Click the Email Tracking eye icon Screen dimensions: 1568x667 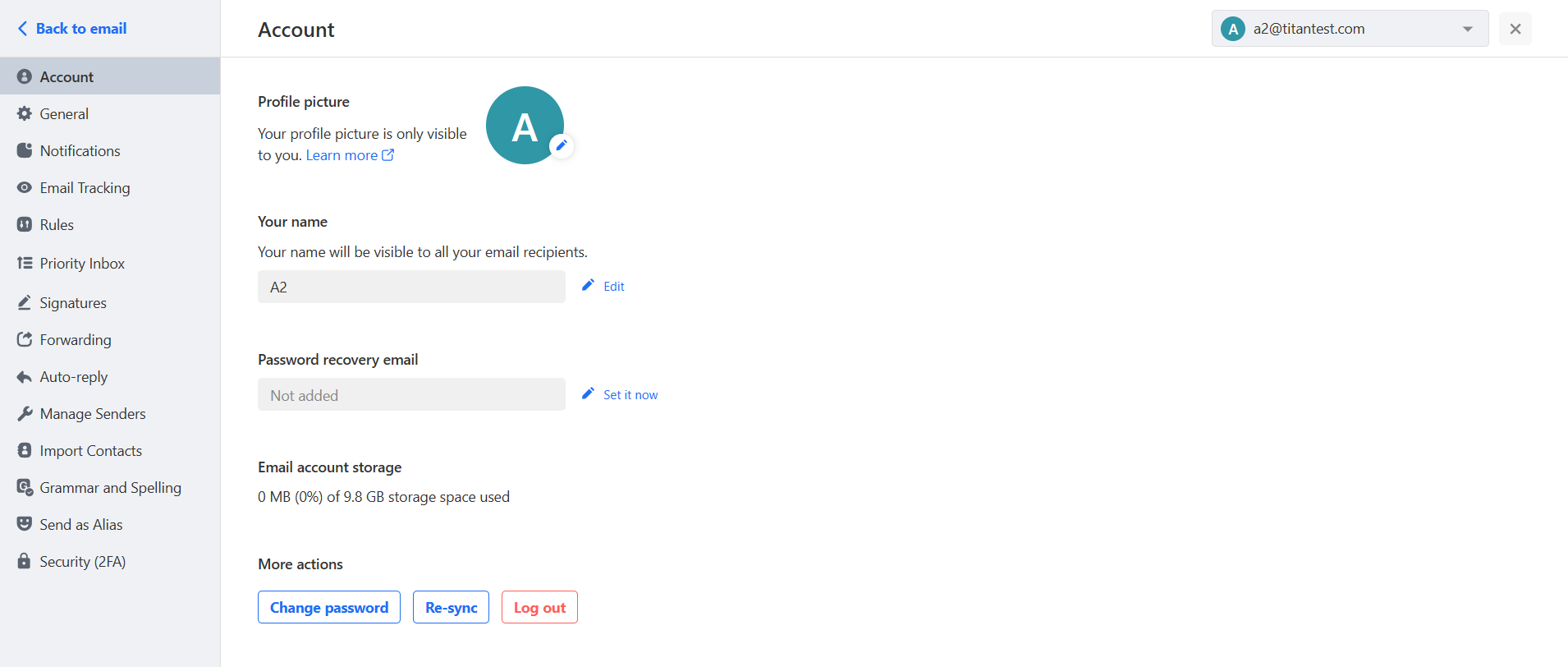[x=25, y=187]
